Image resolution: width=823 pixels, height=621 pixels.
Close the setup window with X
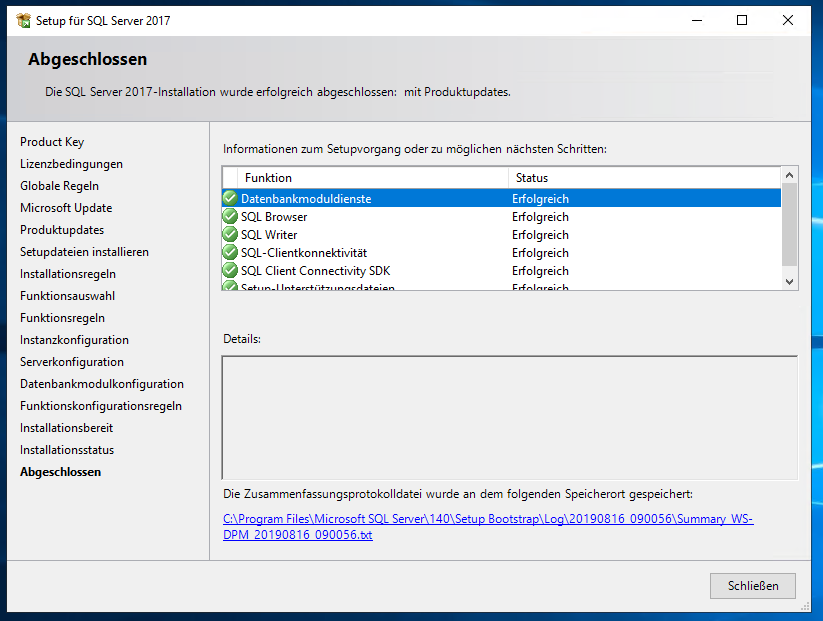click(x=788, y=20)
